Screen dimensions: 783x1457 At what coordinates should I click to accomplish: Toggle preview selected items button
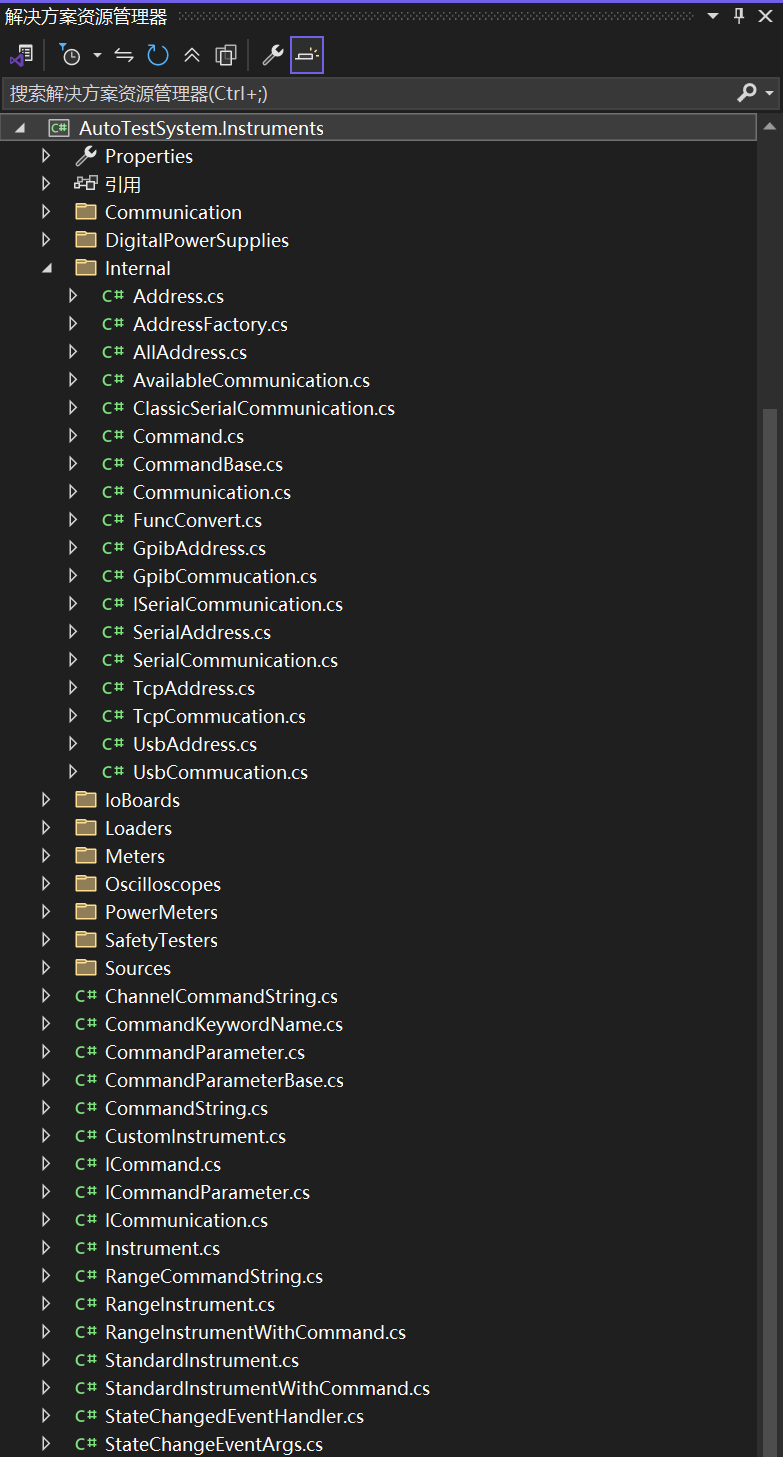point(307,55)
